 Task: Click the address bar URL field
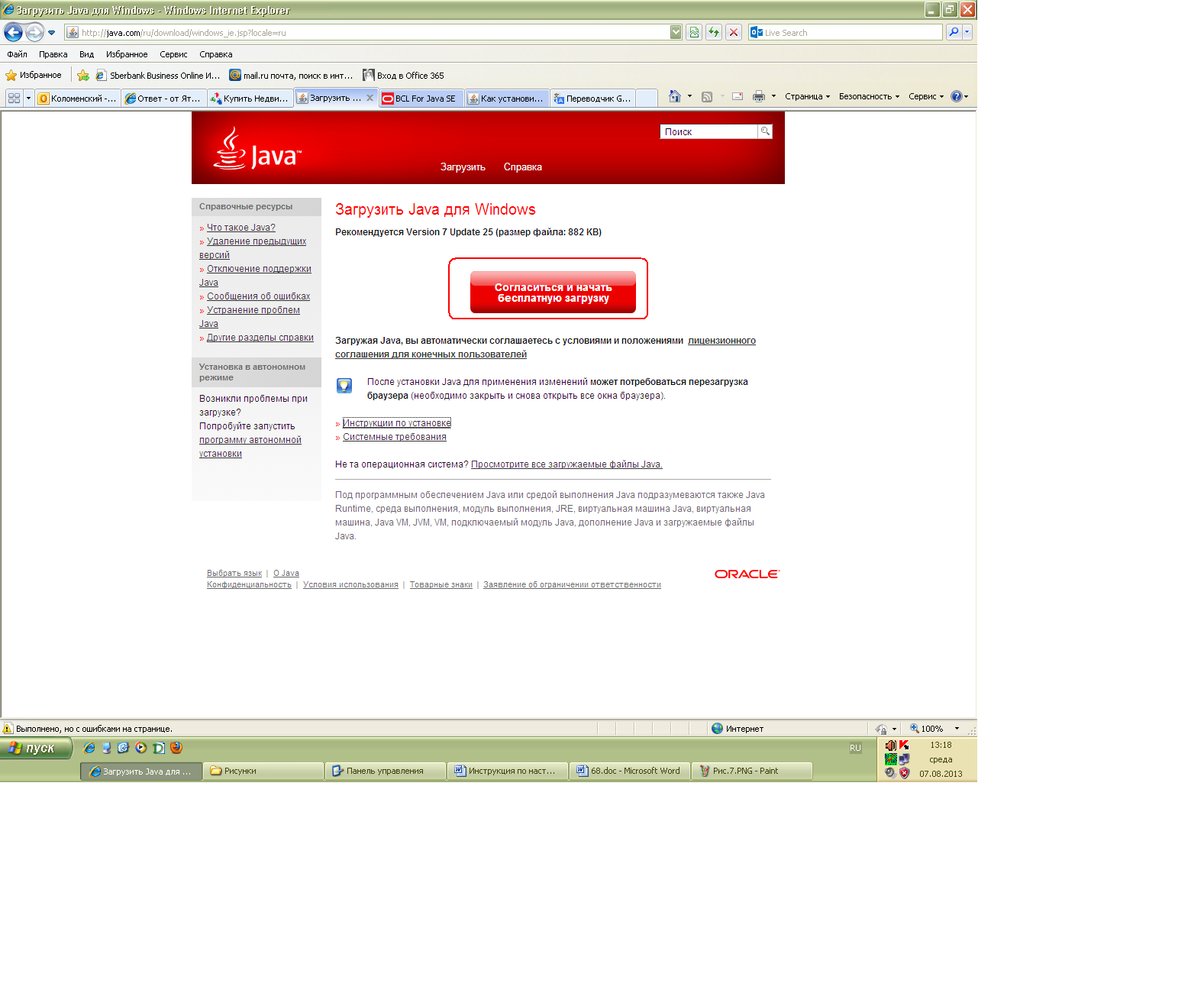(367, 32)
